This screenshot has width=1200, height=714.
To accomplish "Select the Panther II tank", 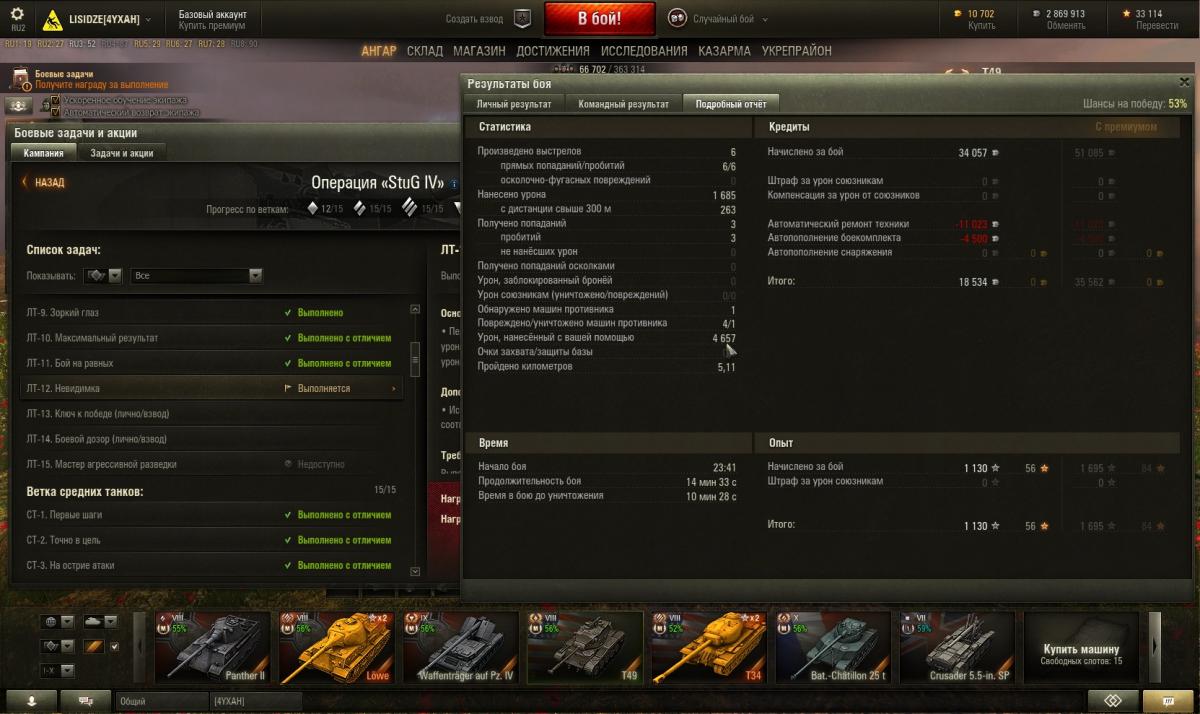I will [x=213, y=647].
